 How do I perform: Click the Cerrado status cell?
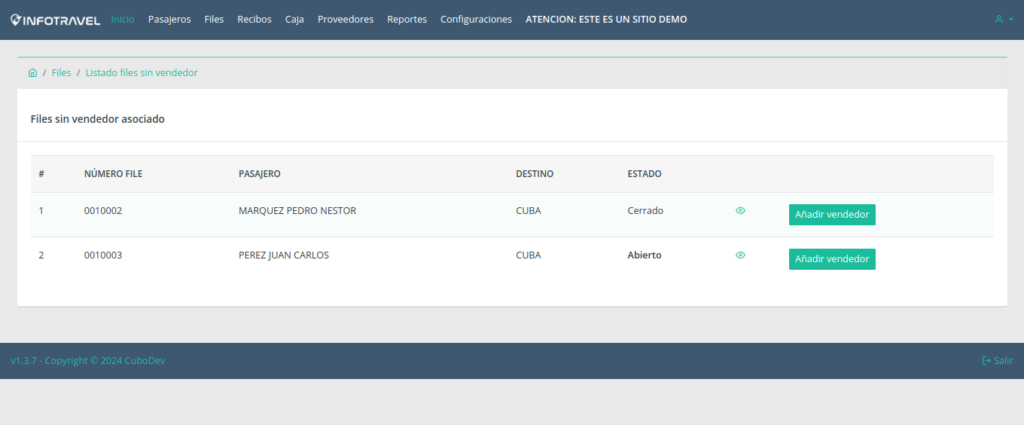(x=645, y=211)
